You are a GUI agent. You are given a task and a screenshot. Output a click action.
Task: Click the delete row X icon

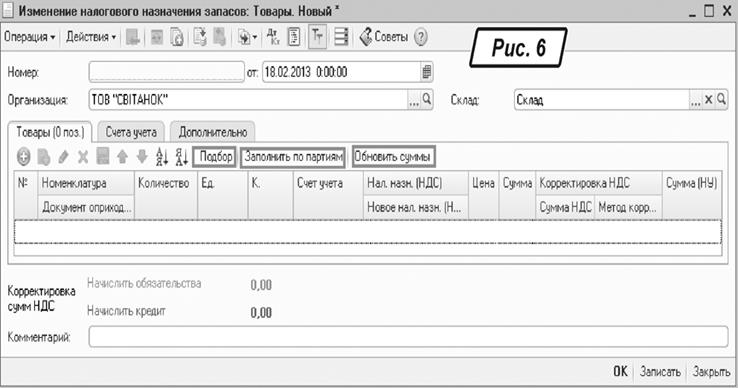(83, 157)
